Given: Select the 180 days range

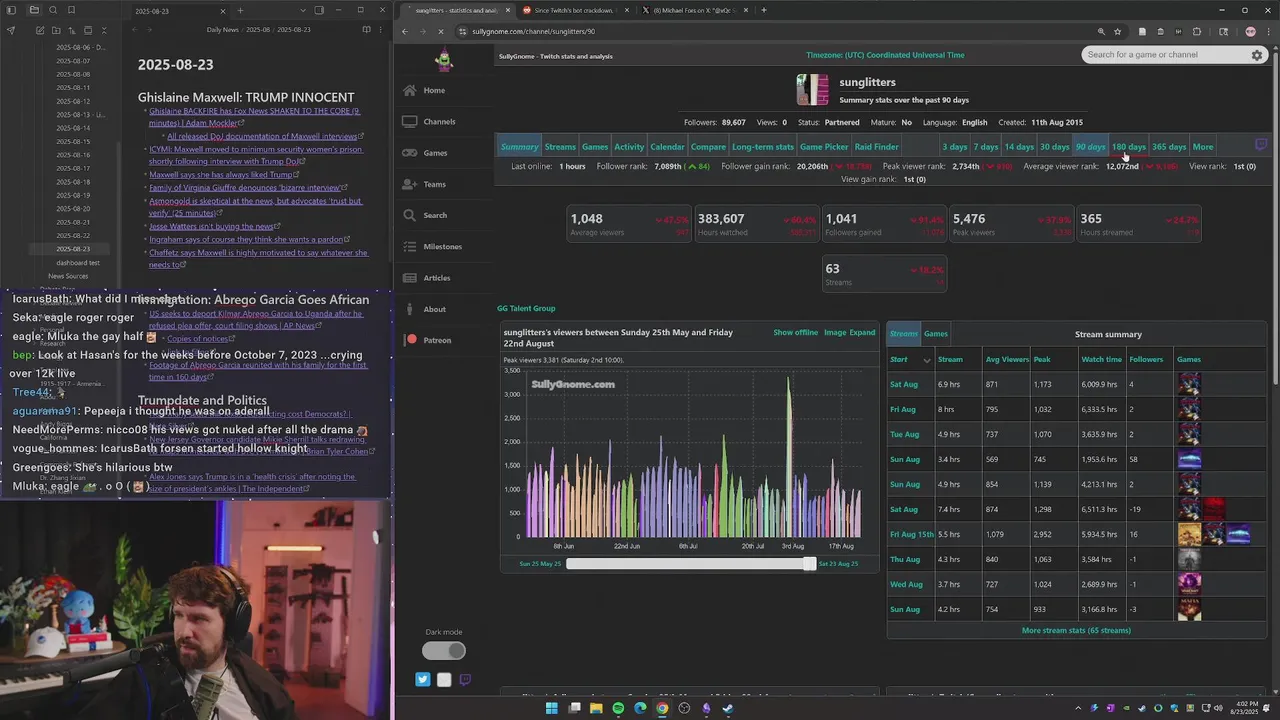Looking at the screenshot, I should [1129, 147].
